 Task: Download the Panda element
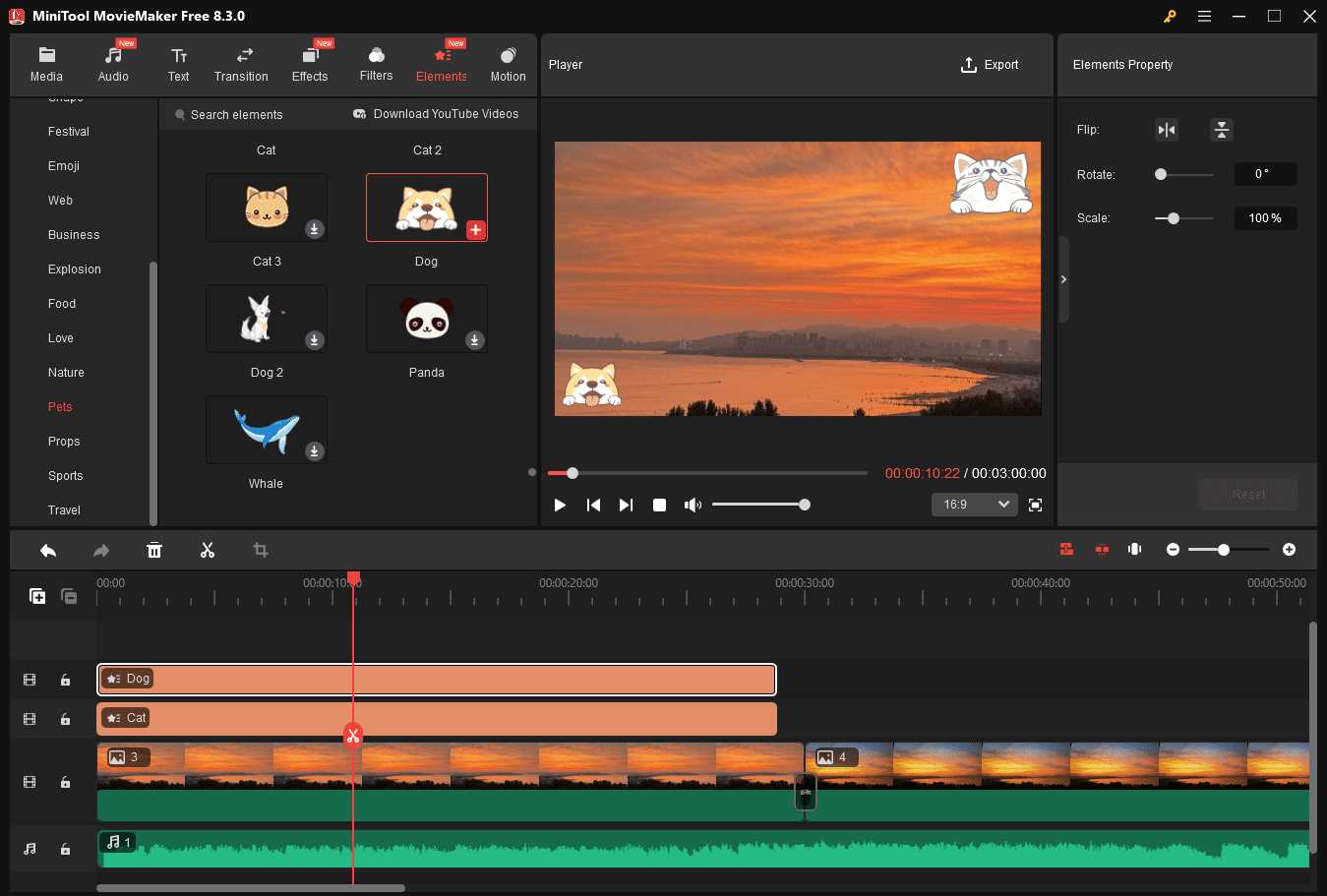coord(474,340)
